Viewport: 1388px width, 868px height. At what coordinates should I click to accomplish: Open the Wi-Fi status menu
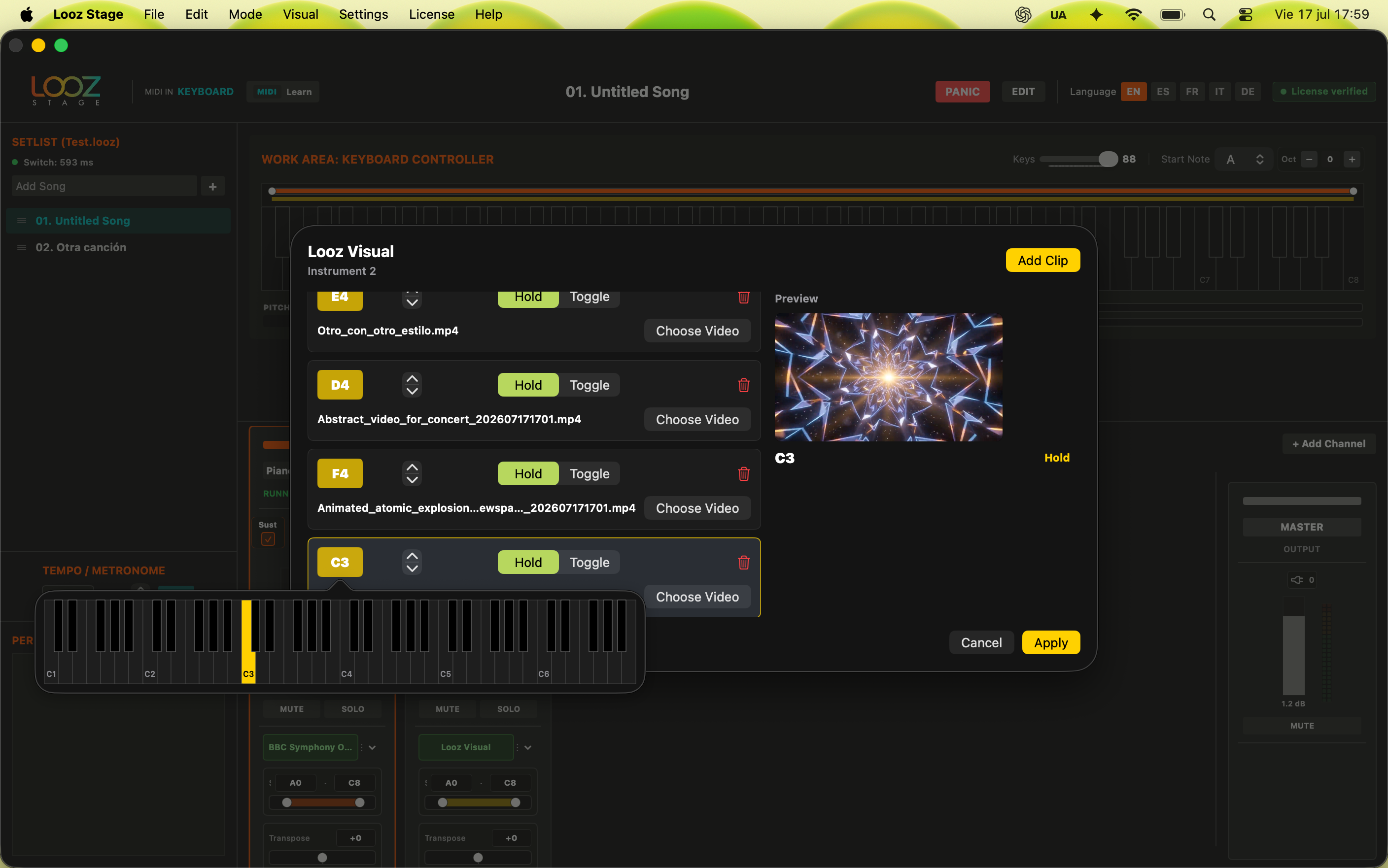tap(1133, 14)
